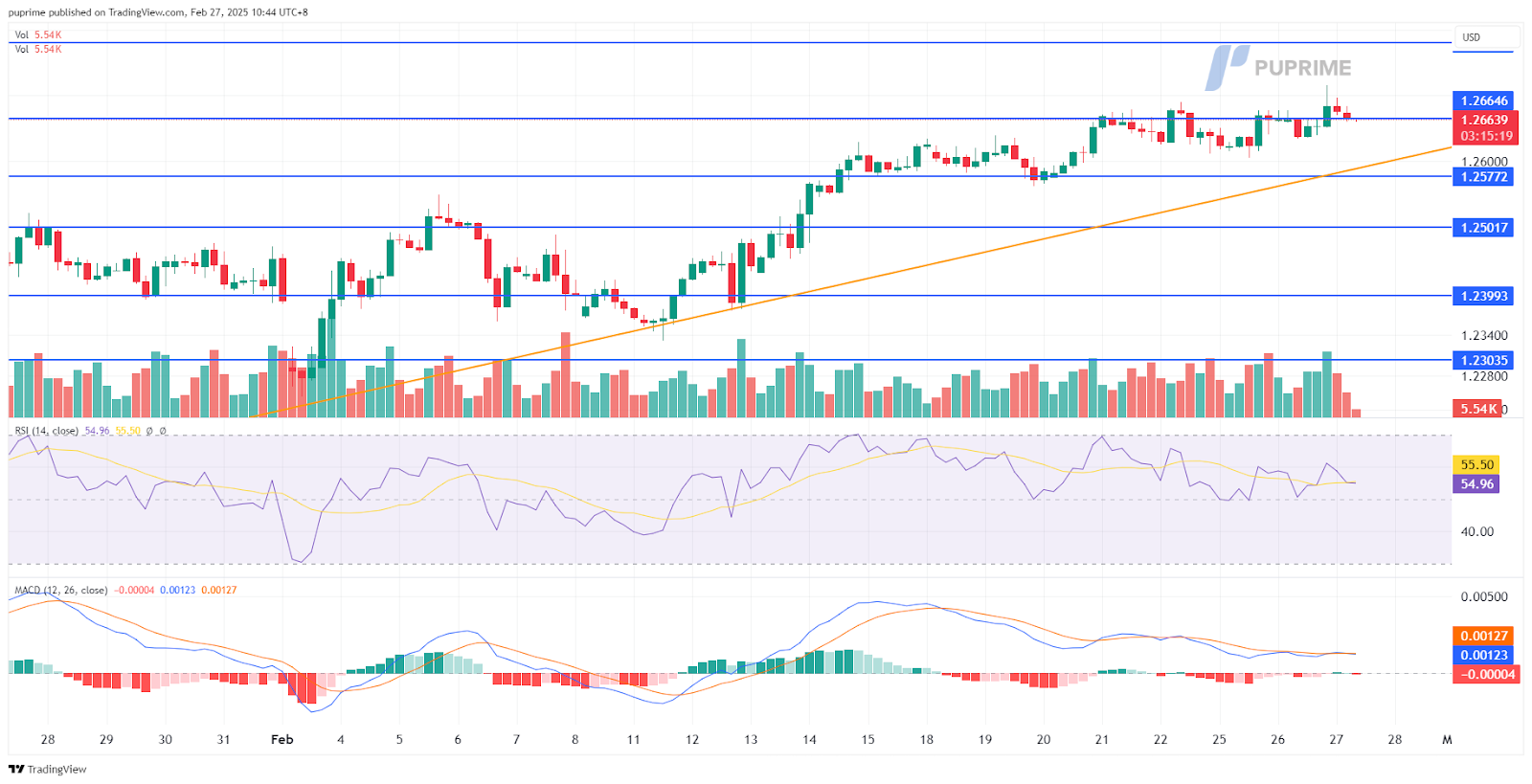Click the yellow 55.50 RSI axis label
This screenshot has width=1532, height=784.
click(1476, 464)
